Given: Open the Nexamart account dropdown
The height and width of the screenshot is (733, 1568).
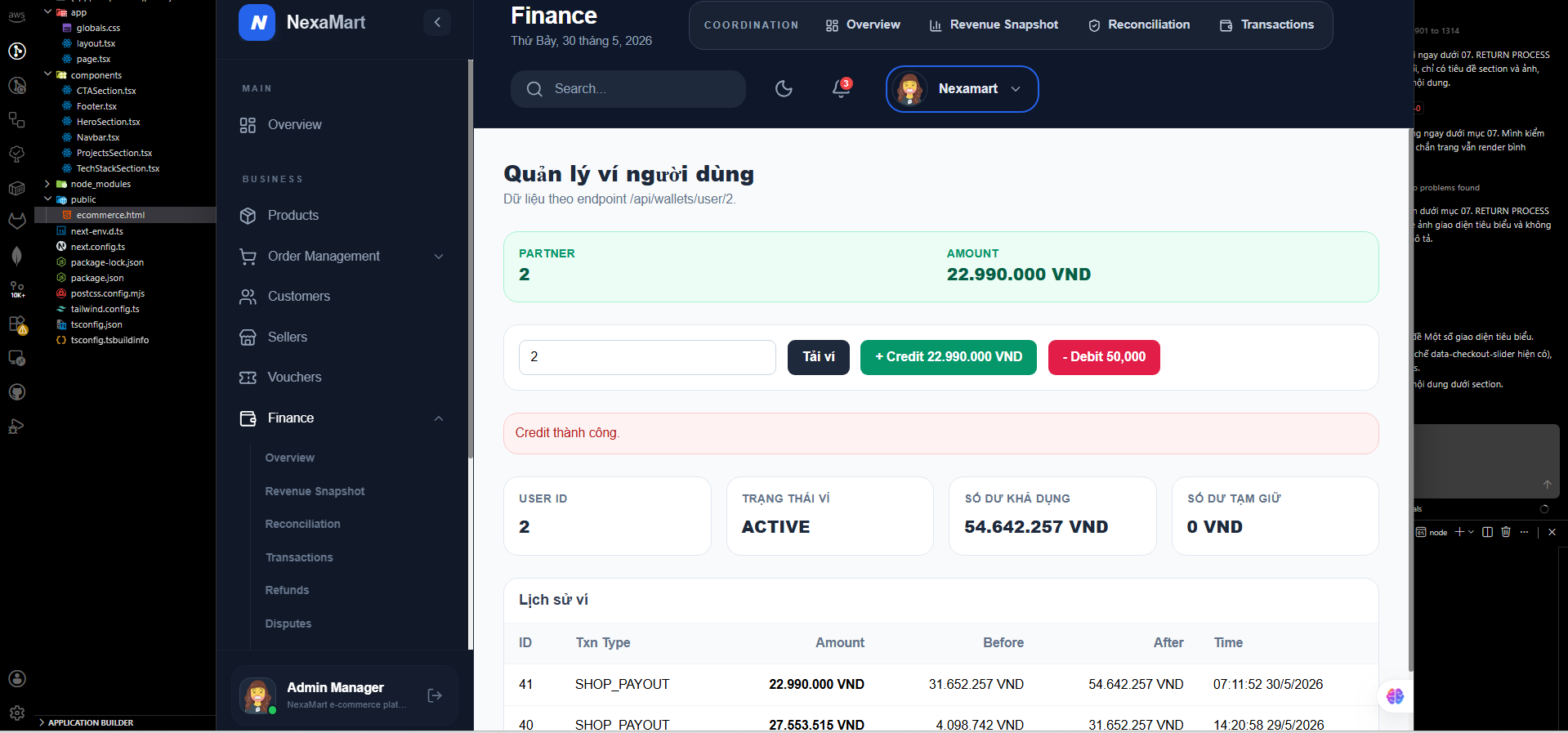Looking at the screenshot, I should coord(962,89).
